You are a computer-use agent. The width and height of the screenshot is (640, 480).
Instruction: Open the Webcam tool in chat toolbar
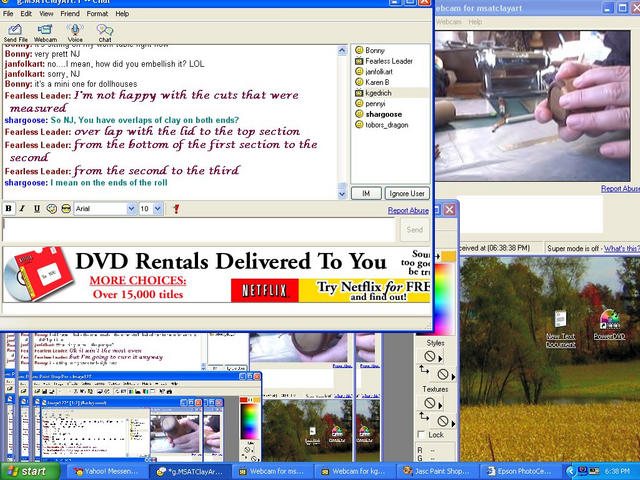pos(45,33)
